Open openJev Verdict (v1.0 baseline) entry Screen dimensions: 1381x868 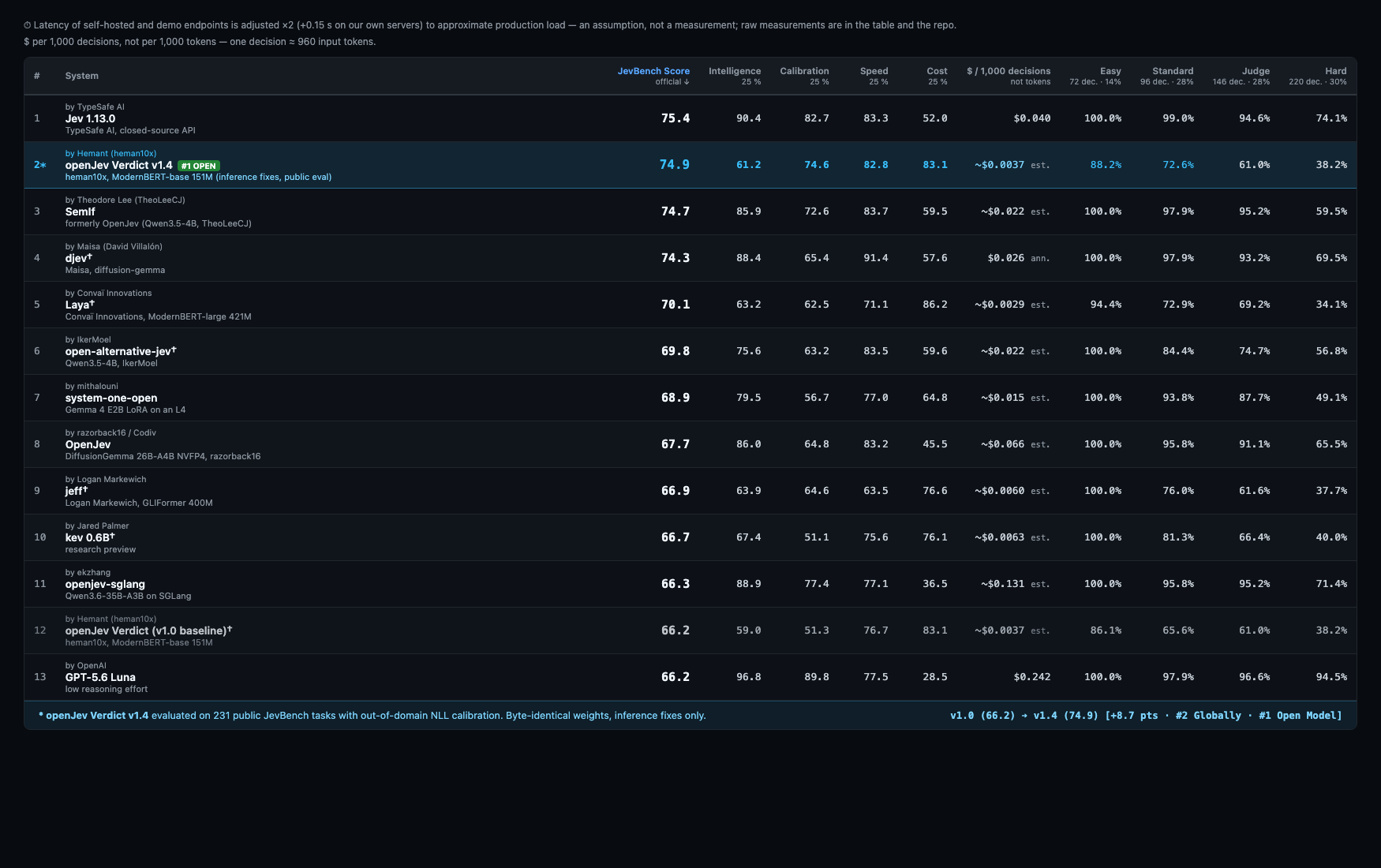click(x=148, y=630)
